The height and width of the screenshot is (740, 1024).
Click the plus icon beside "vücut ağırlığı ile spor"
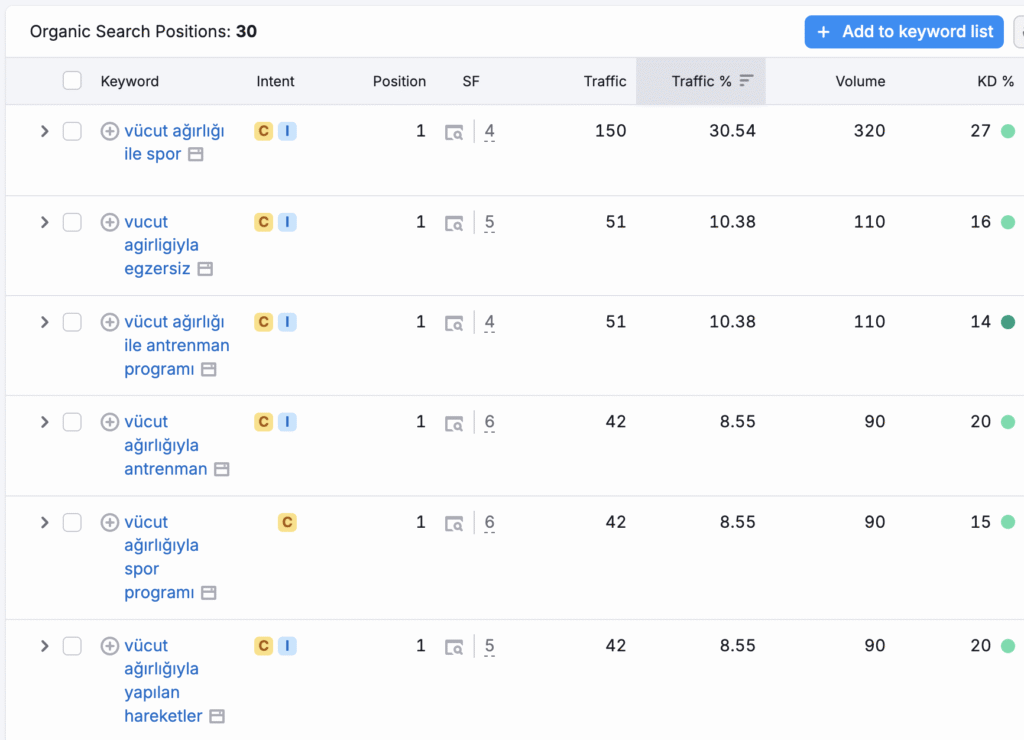coord(110,130)
